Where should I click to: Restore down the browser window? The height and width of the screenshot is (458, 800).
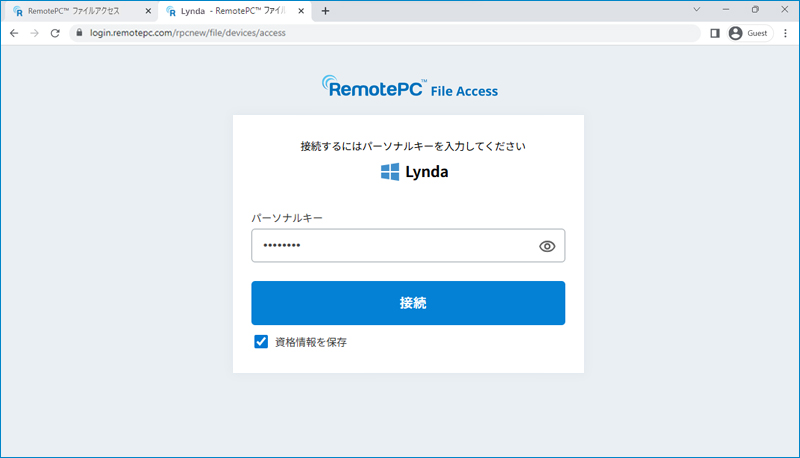coord(755,10)
